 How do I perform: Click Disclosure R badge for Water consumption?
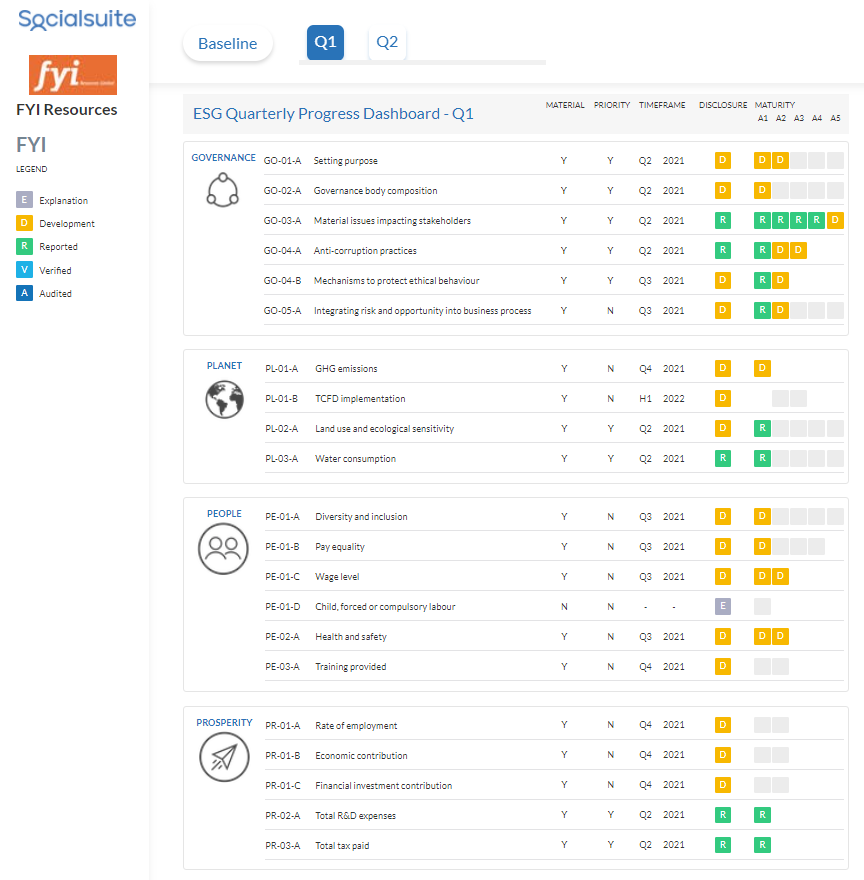(723, 459)
